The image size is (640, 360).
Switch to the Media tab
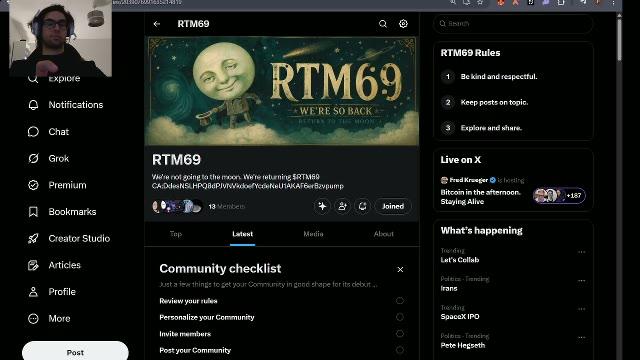tap(313, 234)
